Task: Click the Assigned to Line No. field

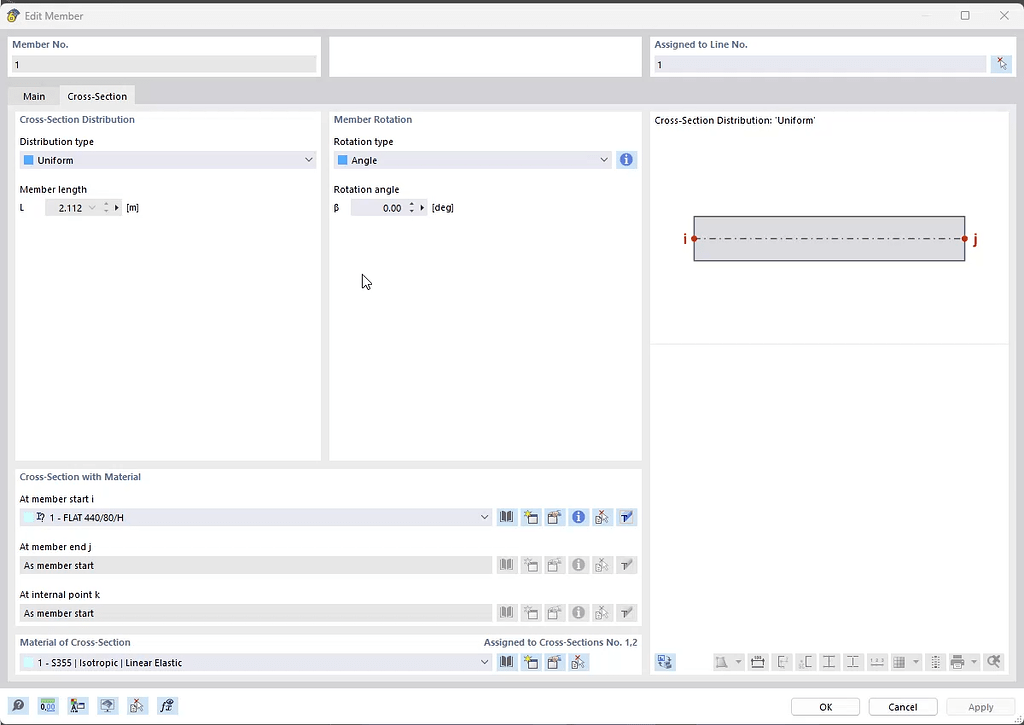Action: coord(819,63)
